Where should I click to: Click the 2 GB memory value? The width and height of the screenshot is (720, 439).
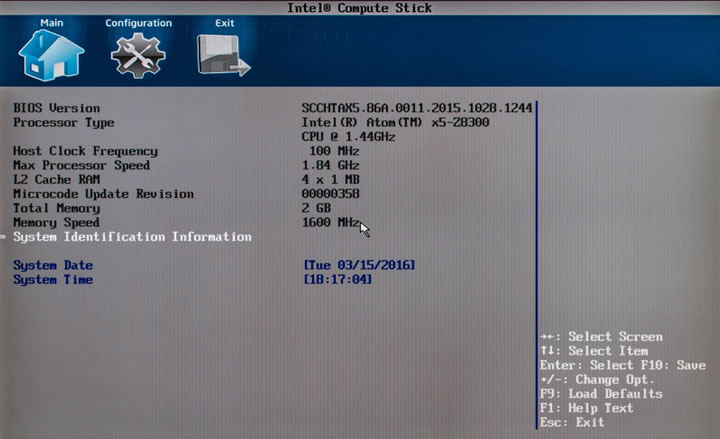pyautogui.click(x=316, y=208)
